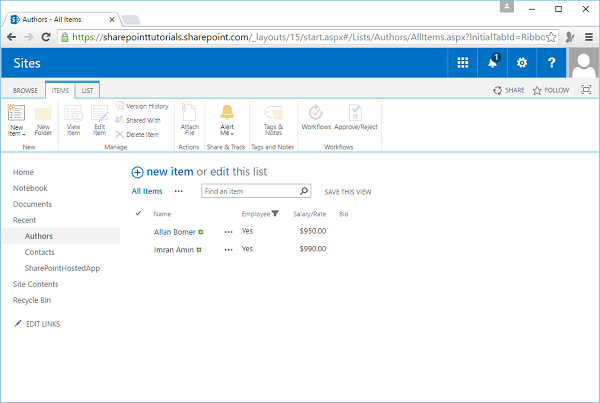Open the notifications bell icon
Screen dimensions: 600x403
494,63
